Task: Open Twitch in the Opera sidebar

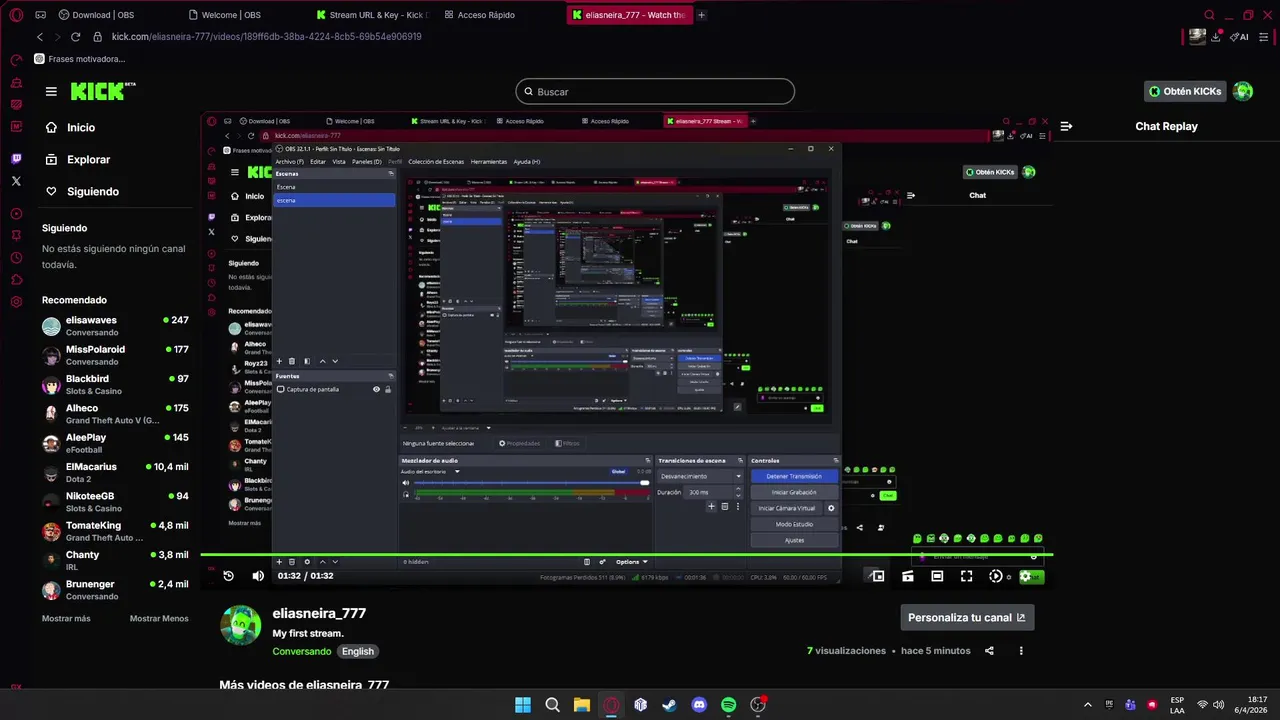Action: [x=16, y=159]
